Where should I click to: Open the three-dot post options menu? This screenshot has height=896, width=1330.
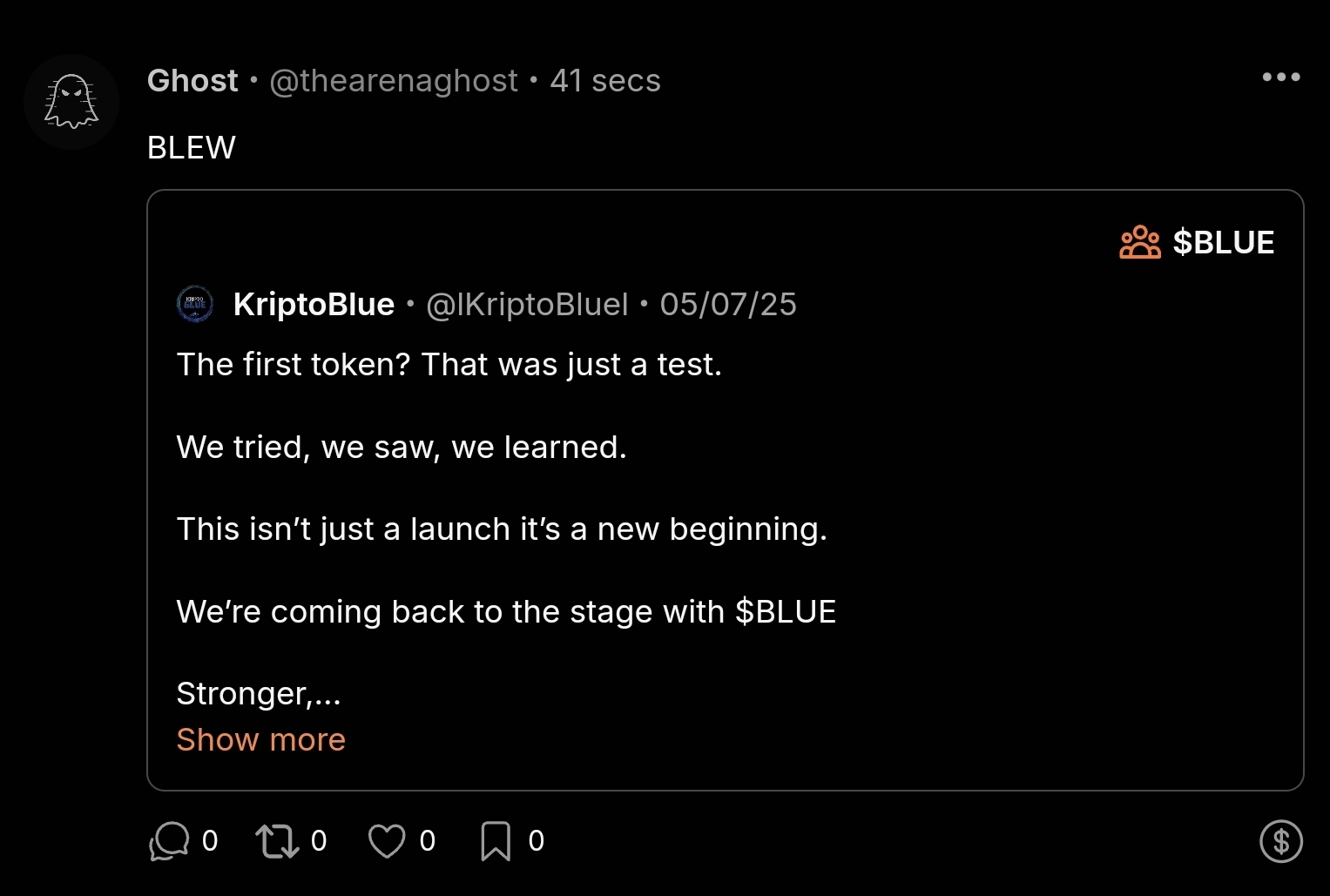pyautogui.click(x=1281, y=77)
